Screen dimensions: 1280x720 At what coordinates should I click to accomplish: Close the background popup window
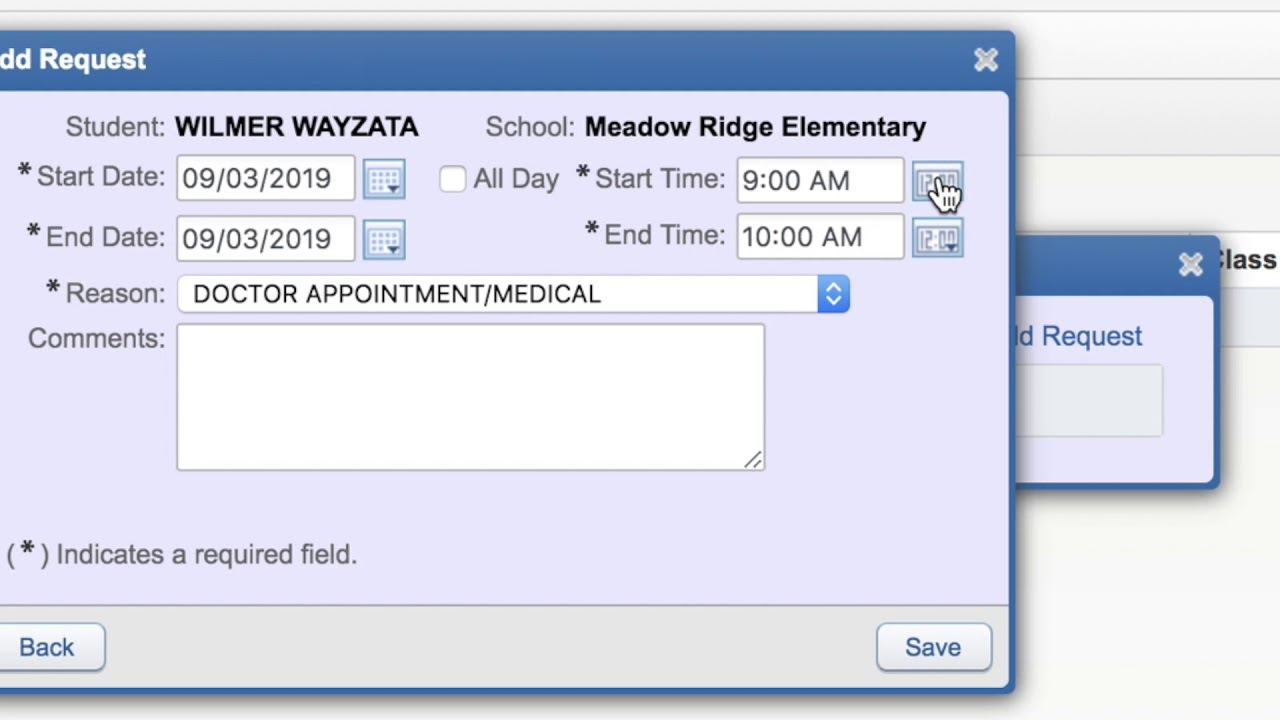click(1190, 265)
